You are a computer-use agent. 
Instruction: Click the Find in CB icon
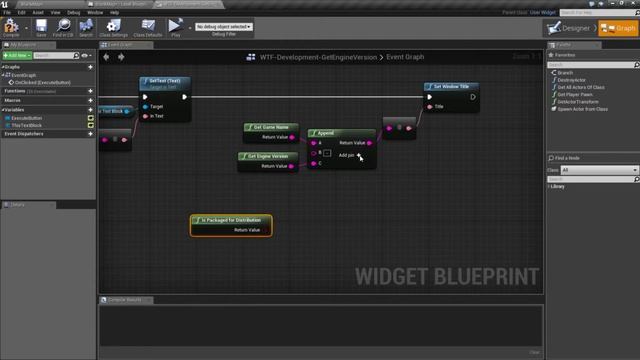[x=63, y=26]
